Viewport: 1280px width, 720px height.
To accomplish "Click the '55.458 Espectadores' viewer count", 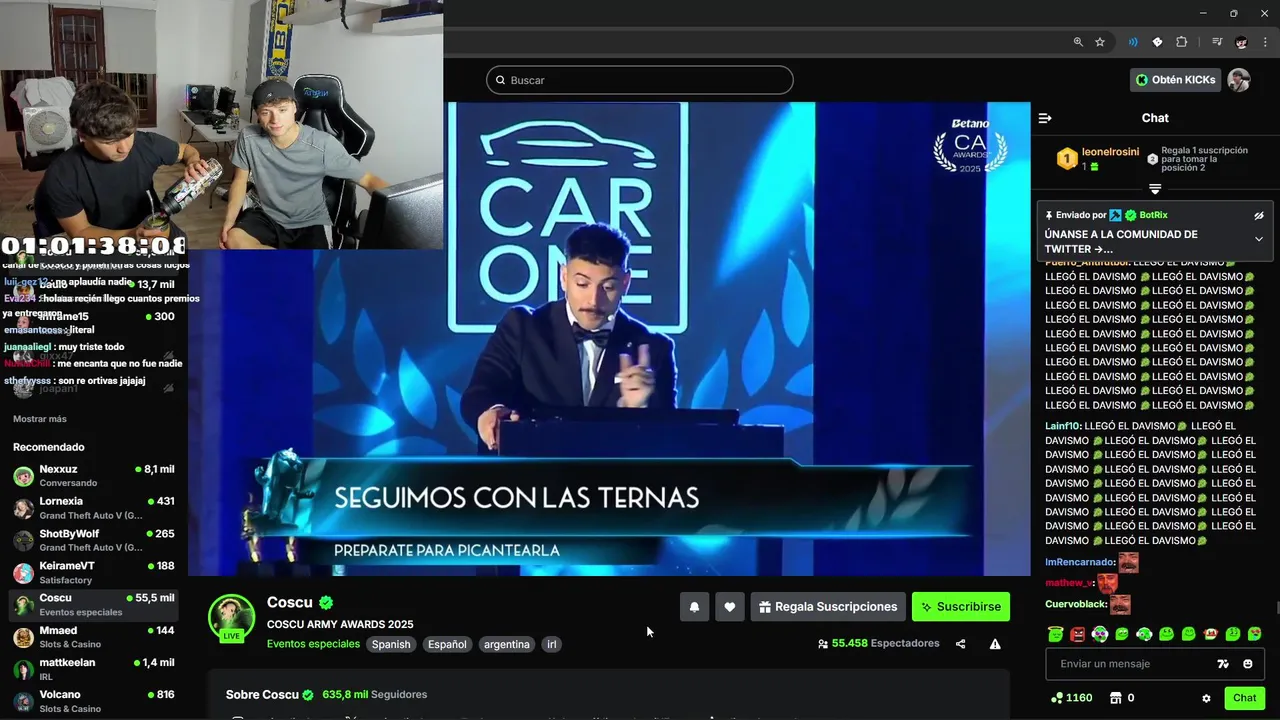I will pos(878,644).
